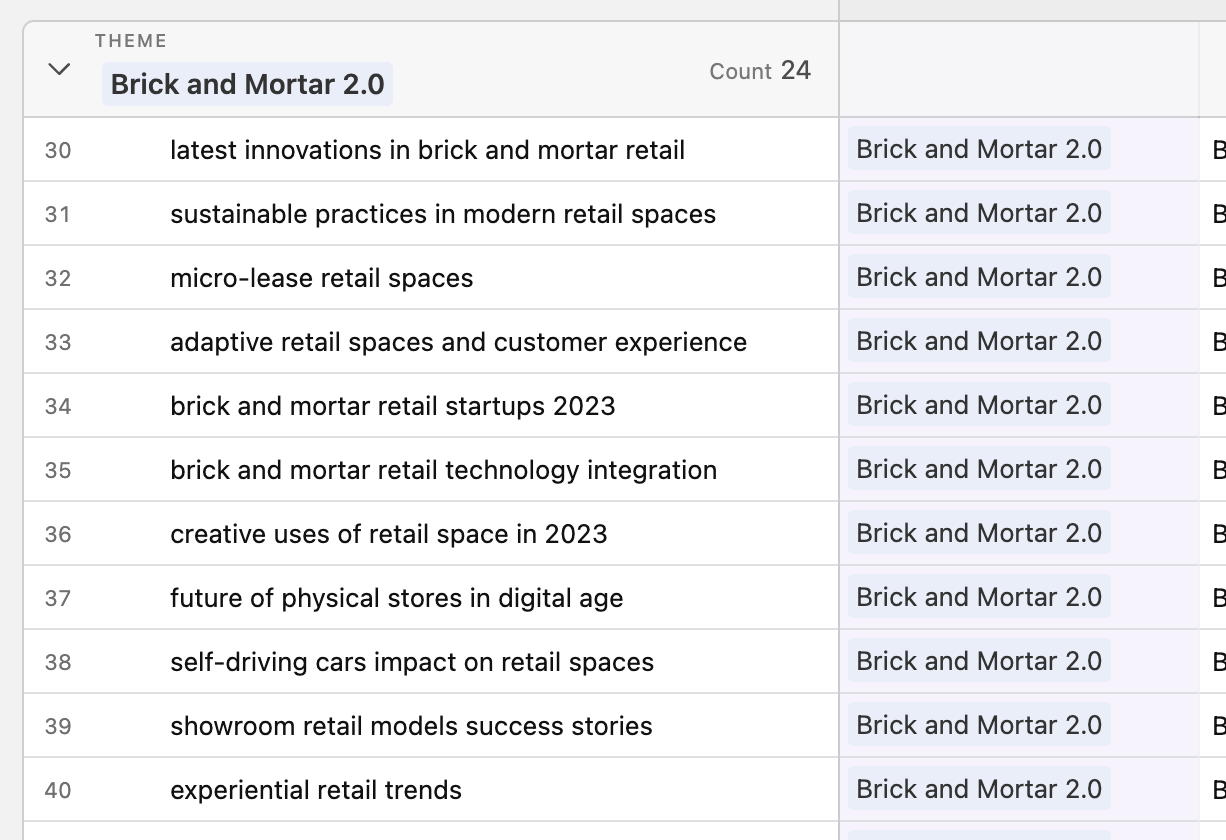The width and height of the screenshot is (1226, 840).
Task: Collapse the Brick and Mortar 2.0 group
Action: [x=60, y=69]
